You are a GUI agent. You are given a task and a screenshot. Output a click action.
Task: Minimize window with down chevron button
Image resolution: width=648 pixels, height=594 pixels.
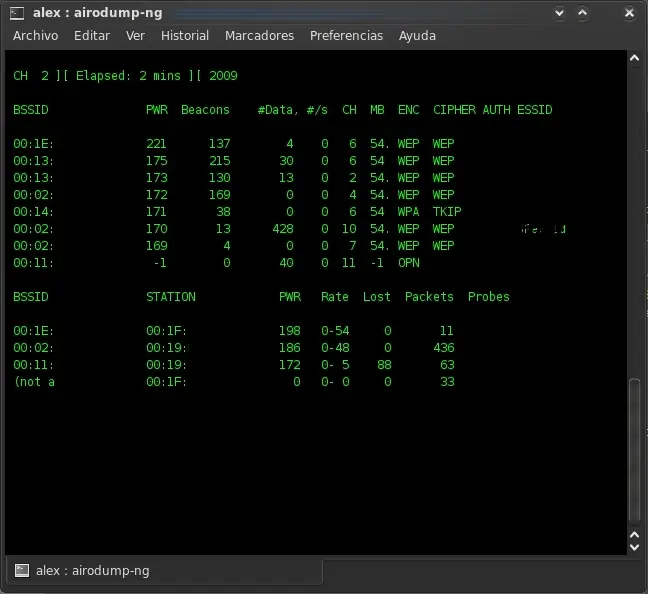click(559, 13)
